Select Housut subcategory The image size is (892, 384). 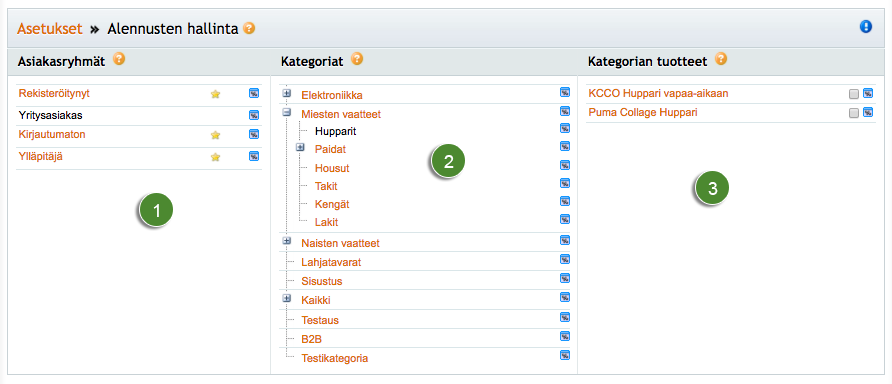332,168
